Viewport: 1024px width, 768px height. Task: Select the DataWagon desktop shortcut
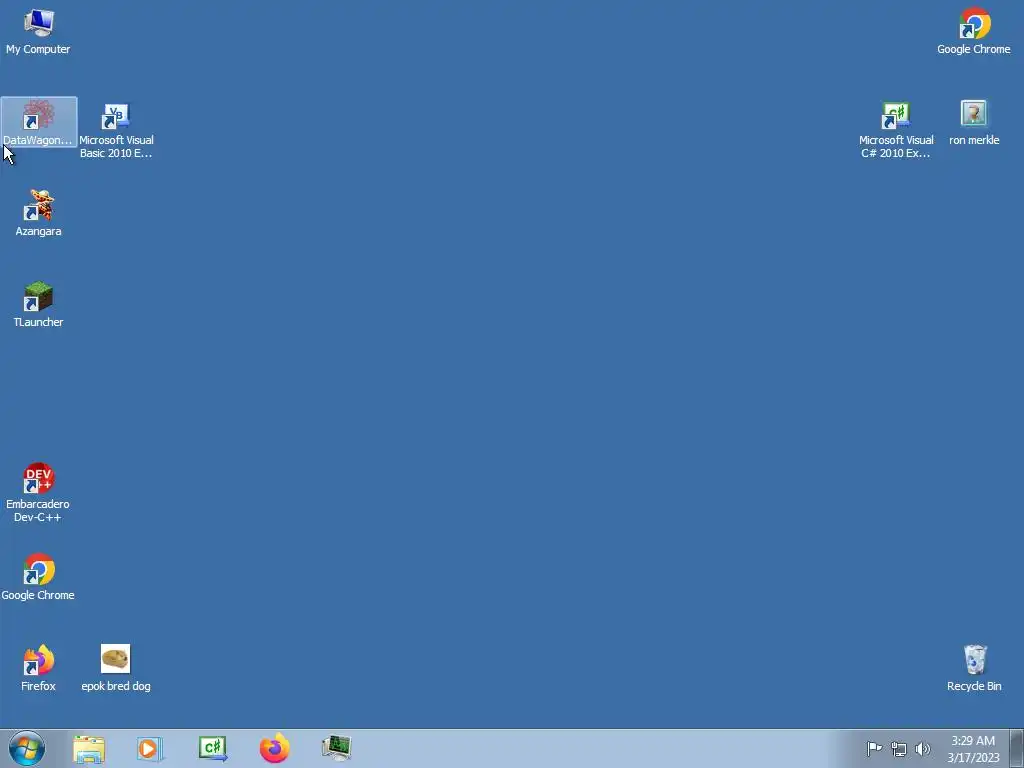(39, 123)
